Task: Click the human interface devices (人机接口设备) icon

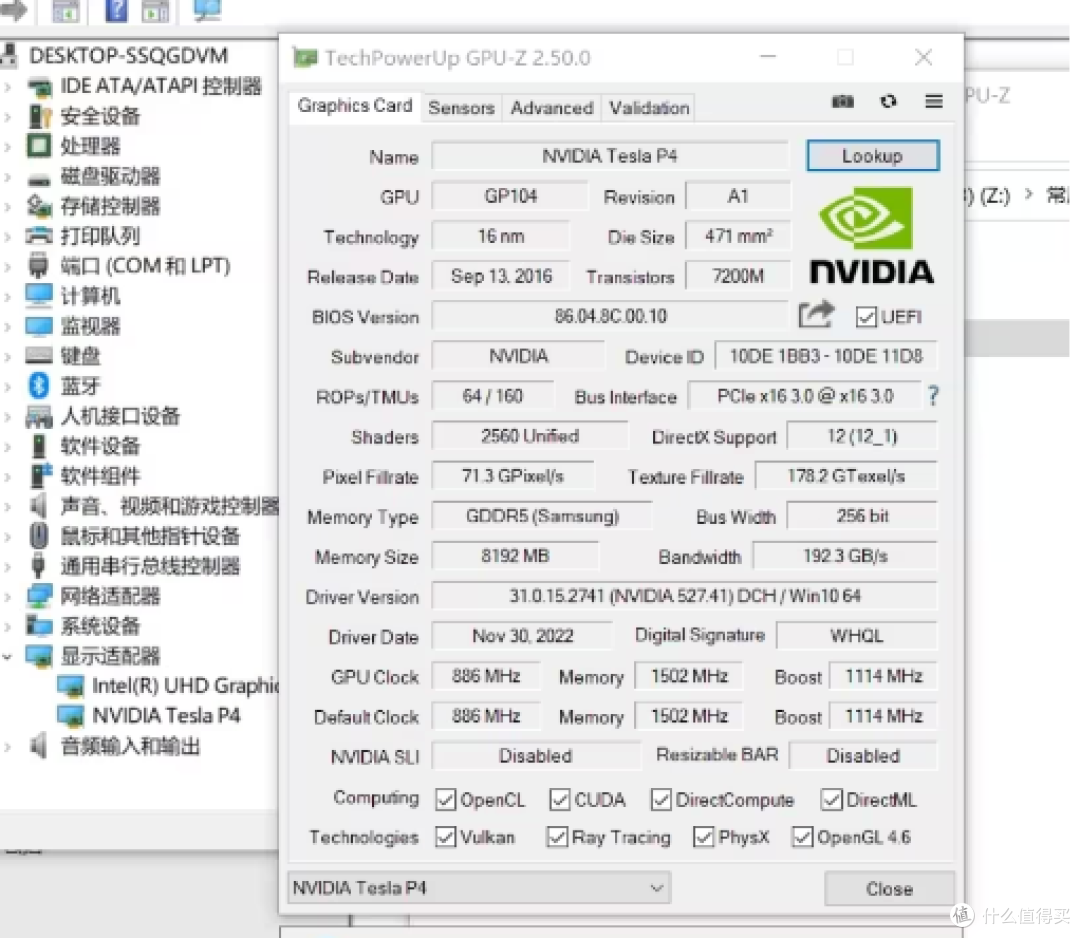Action: coord(39,416)
